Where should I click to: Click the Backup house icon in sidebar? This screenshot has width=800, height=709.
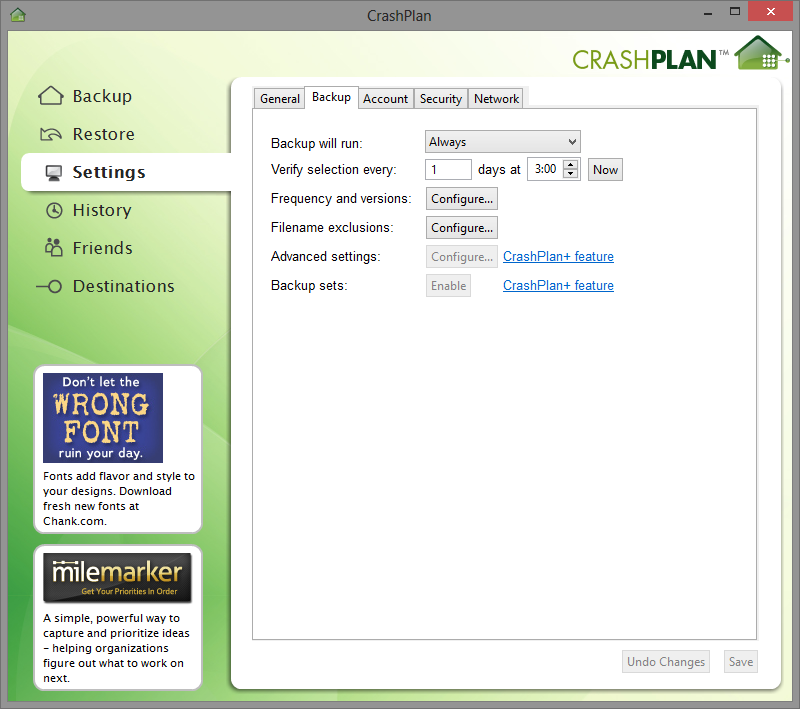pyautogui.click(x=51, y=95)
